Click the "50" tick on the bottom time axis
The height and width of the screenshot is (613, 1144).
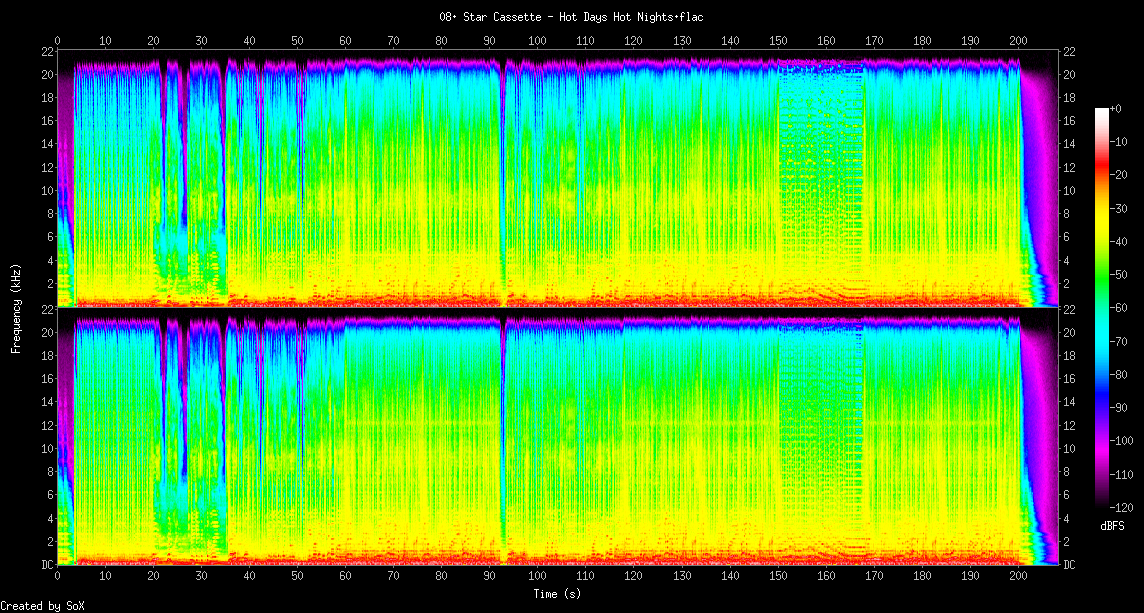pyautogui.click(x=297, y=578)
